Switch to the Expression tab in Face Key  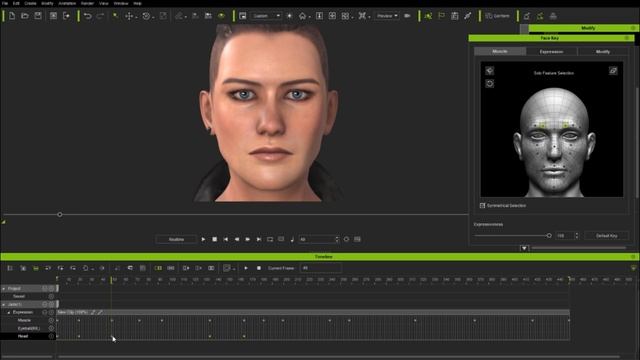coord(551,51)
